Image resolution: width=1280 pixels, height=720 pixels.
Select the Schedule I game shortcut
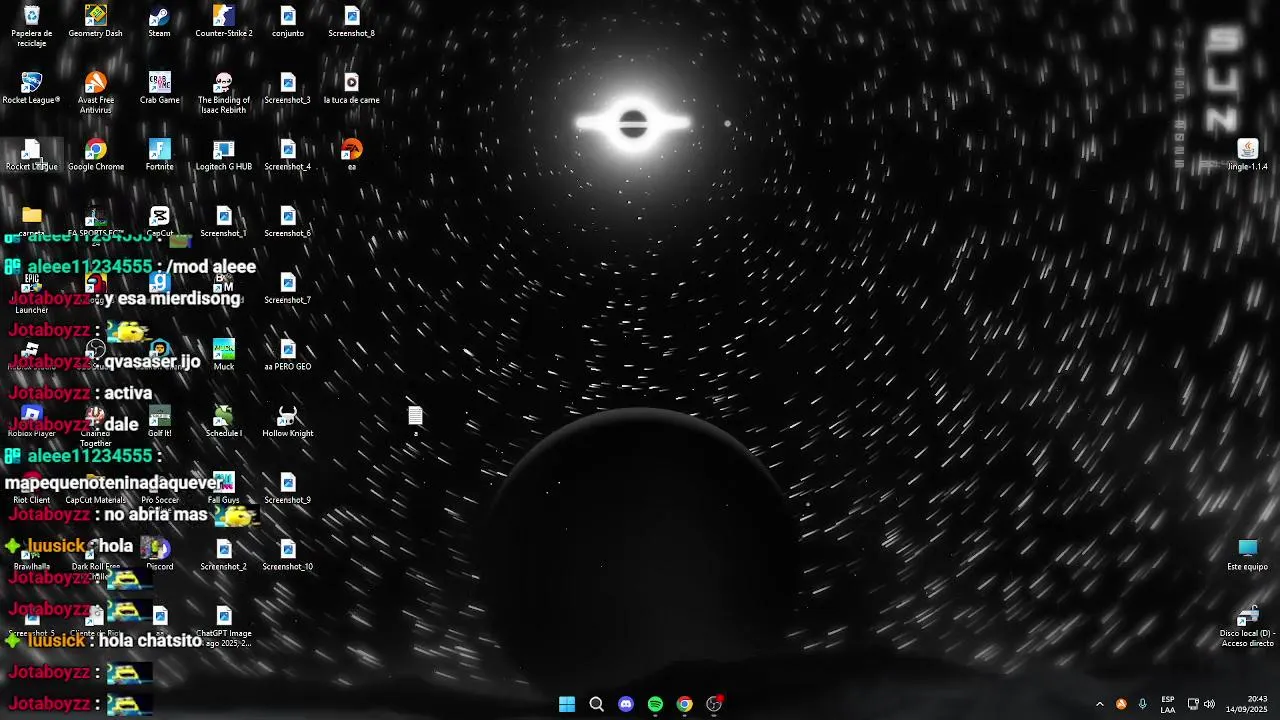pyautogui.click(x=224, y=422)
